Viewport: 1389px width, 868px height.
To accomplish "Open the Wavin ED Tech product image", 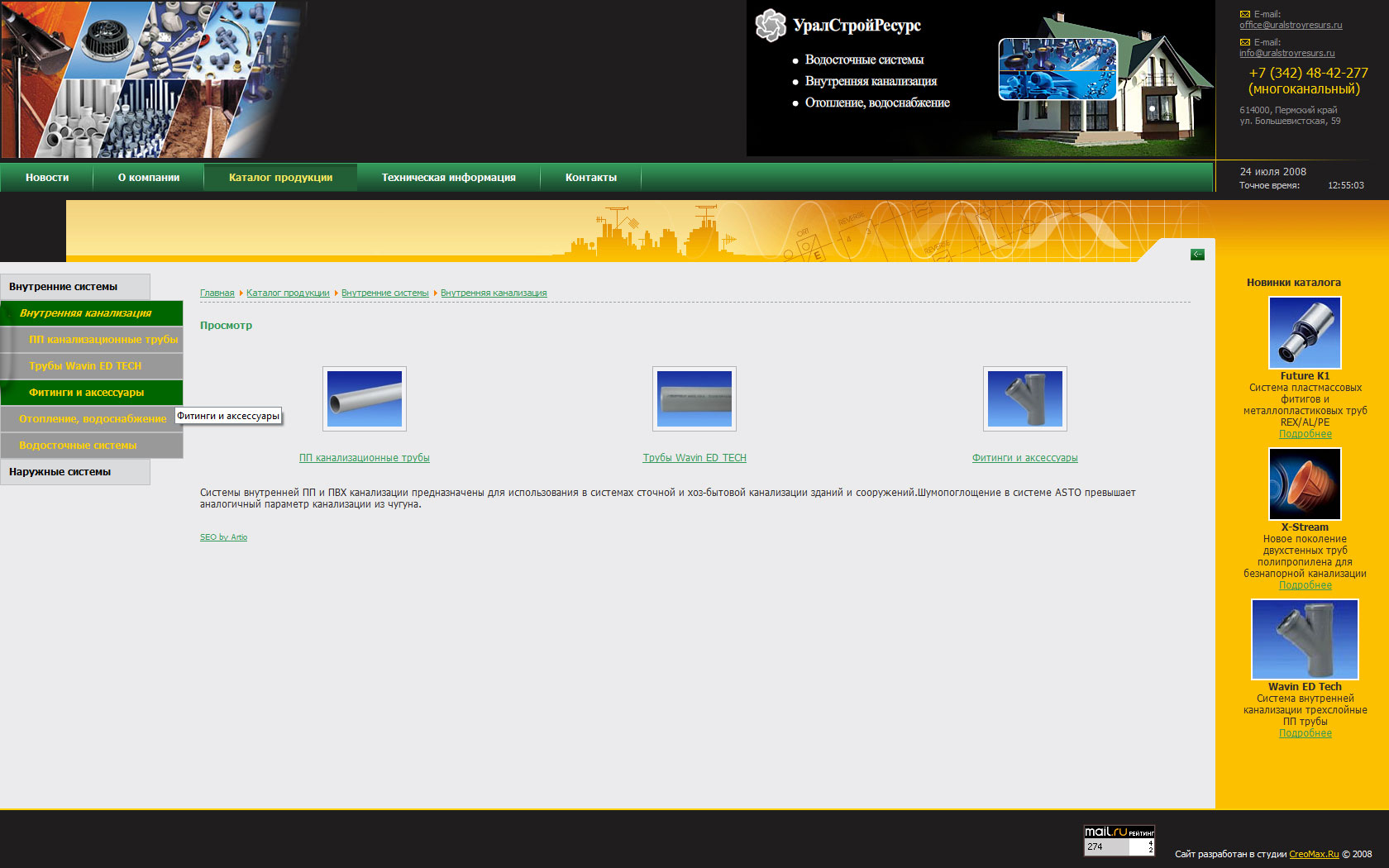I will (x=1305, y=639).
